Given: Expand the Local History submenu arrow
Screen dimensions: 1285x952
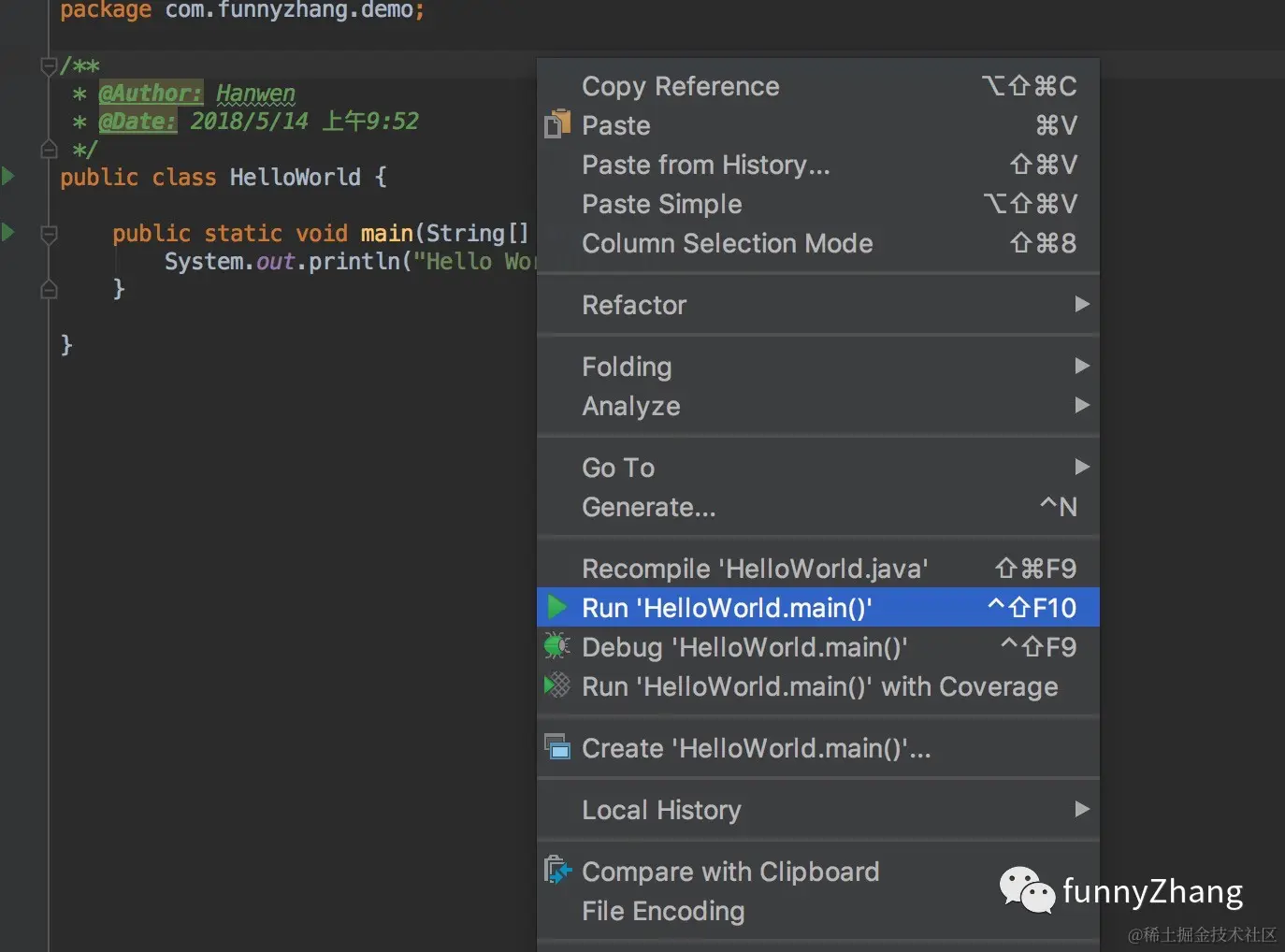Looking at the screenshot, I should (1082, 809).
